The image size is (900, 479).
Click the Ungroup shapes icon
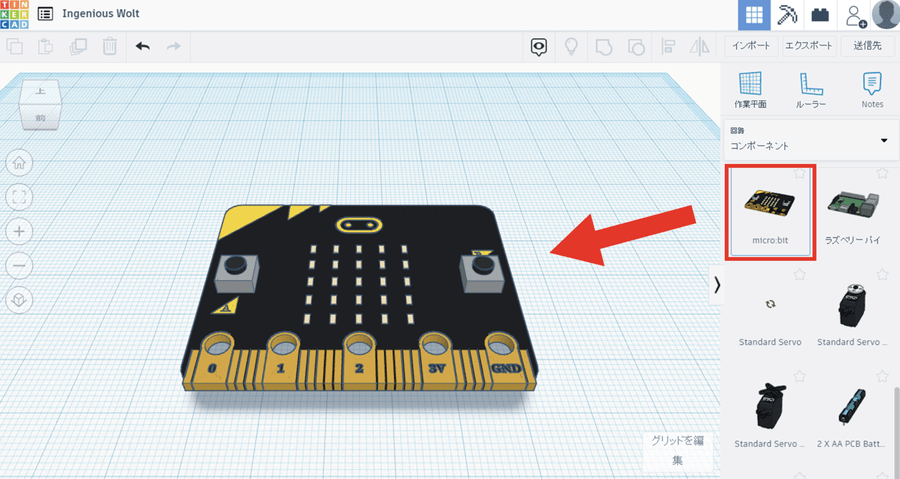[x=636, y=46]
